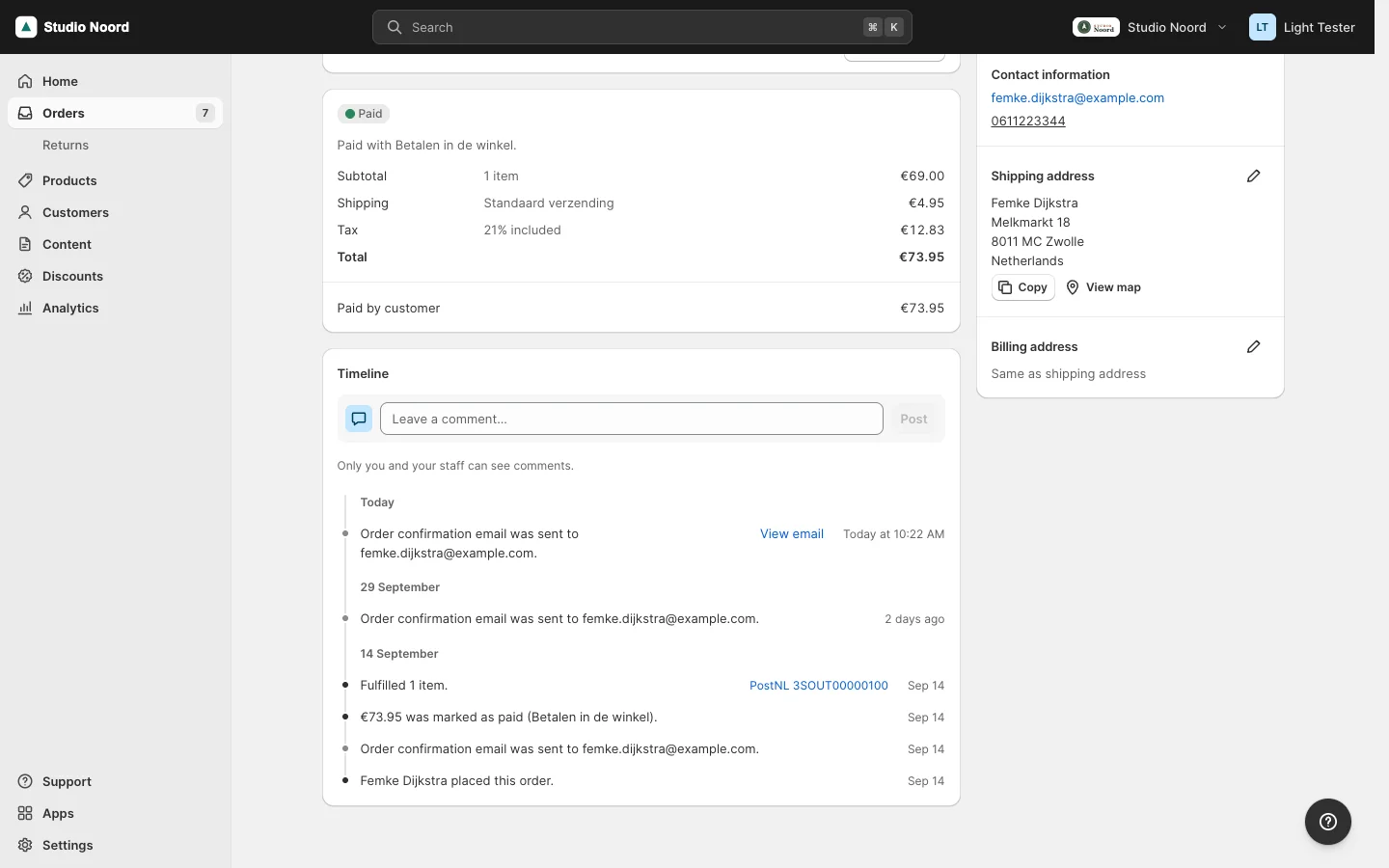The width and height of the screenshot is (1389, 868).
Task: Click the Home house icon
Action: [25, 81]
